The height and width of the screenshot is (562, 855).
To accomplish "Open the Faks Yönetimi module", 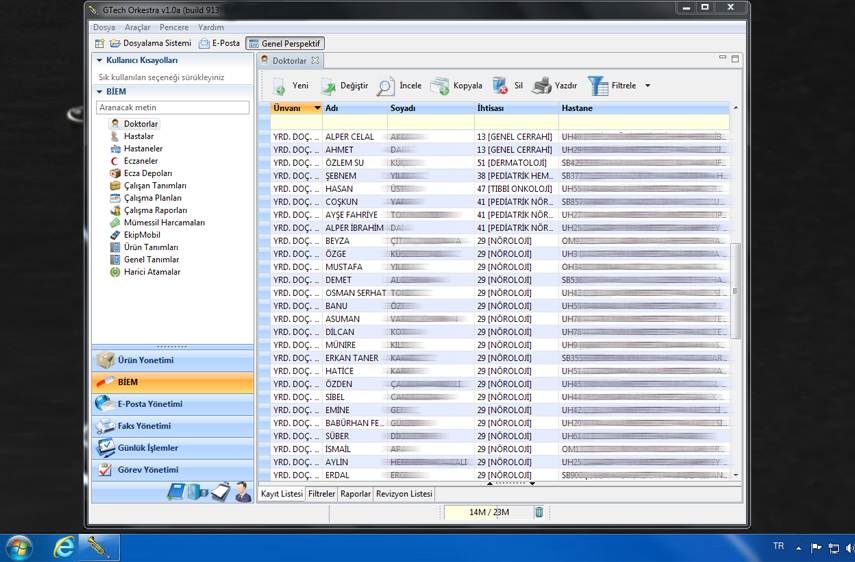I will pyautogui.click(x=172, y=426).
